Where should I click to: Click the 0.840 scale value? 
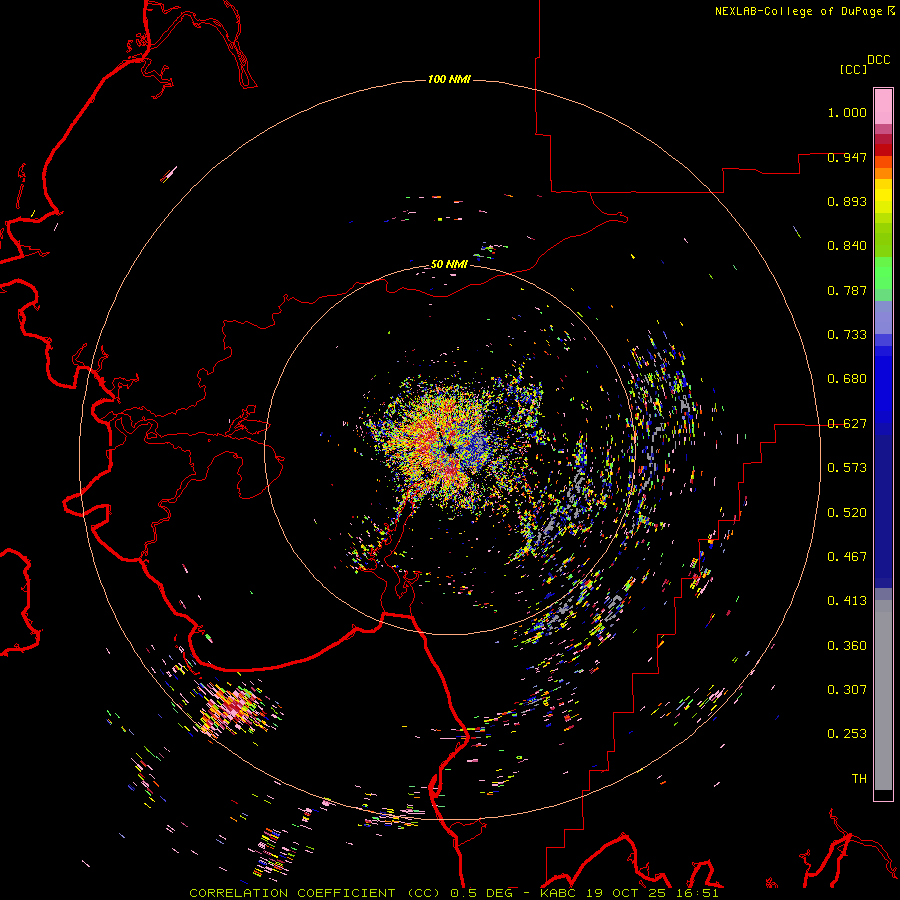click(847, 246)
